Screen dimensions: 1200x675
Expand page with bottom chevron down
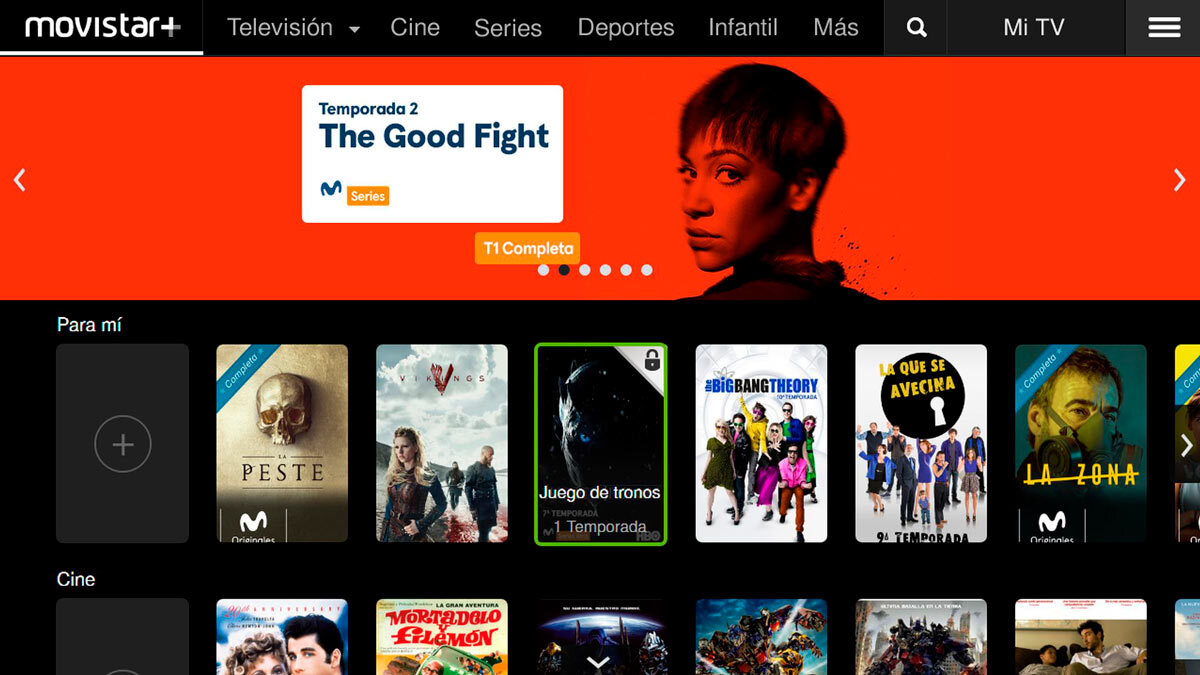coord(598,662)
